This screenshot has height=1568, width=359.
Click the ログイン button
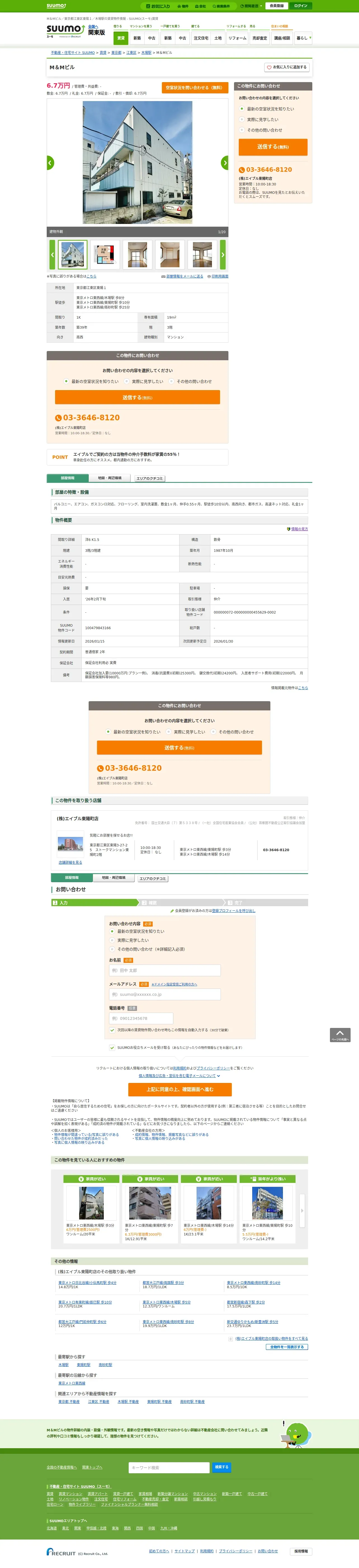301,6
